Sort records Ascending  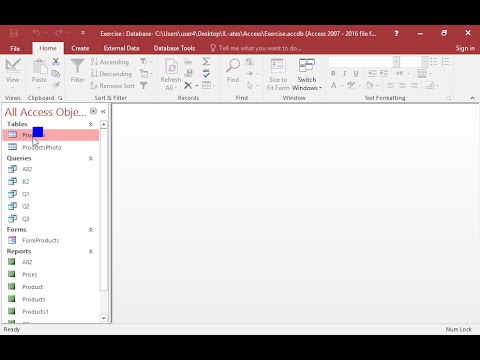[110, 62]
